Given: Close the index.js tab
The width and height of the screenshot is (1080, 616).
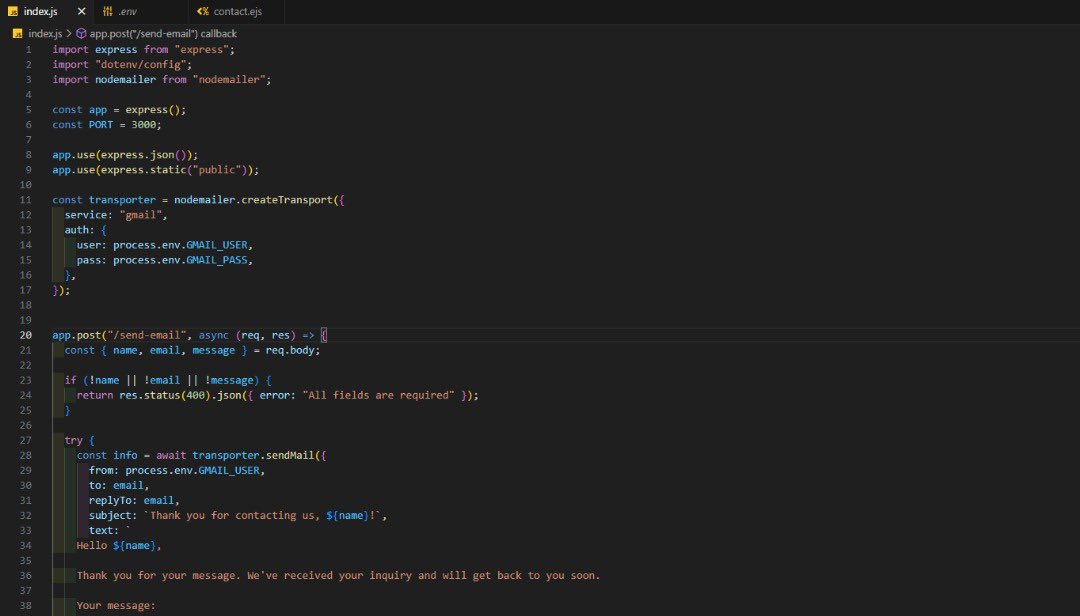Looking at the screenshot, I should coord(82,13).
